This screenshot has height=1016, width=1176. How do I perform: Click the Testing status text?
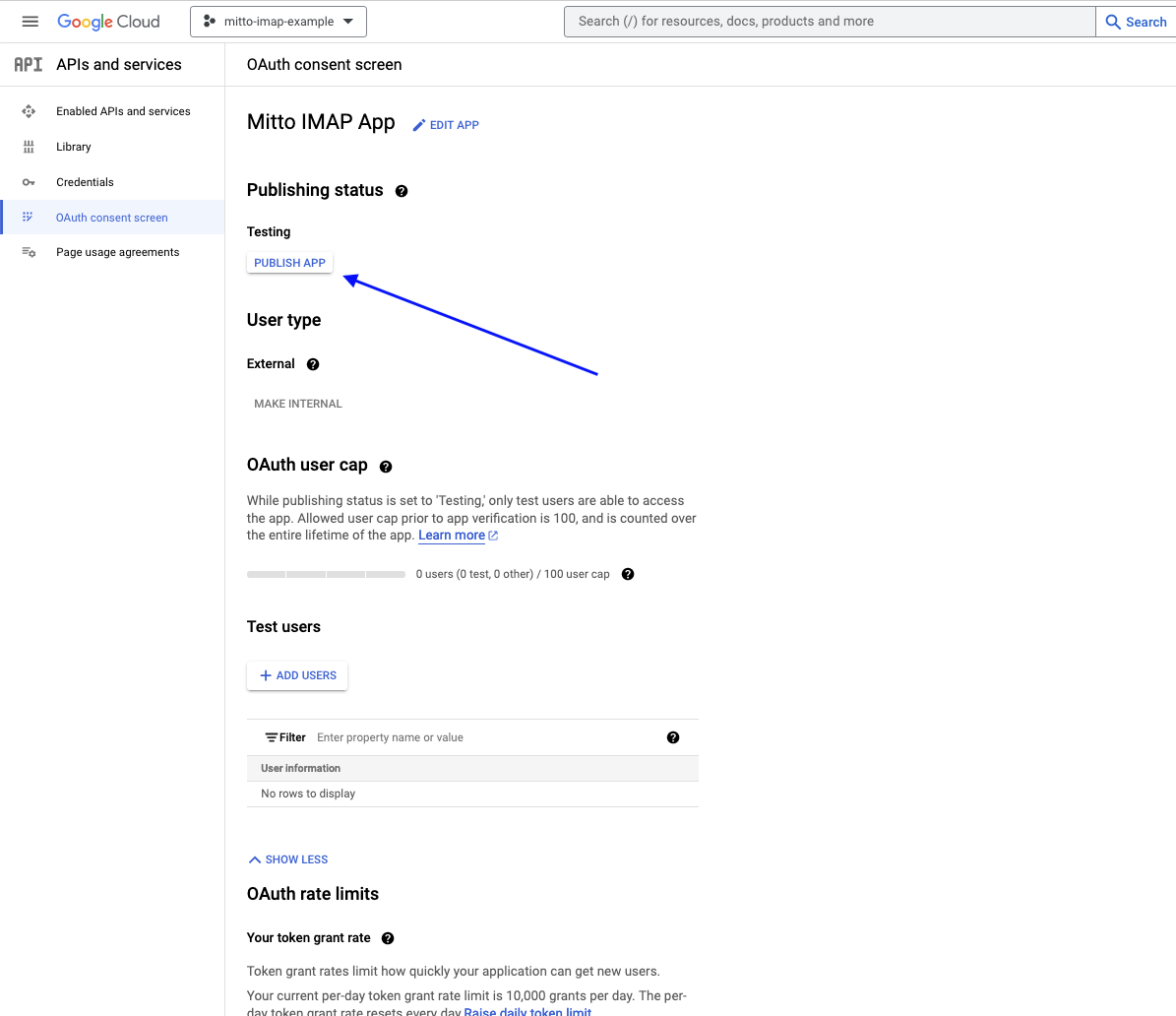(269, 232)
